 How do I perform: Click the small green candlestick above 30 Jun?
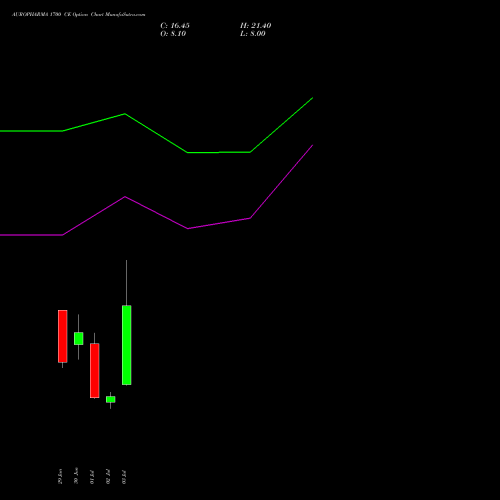pos(79,338)
